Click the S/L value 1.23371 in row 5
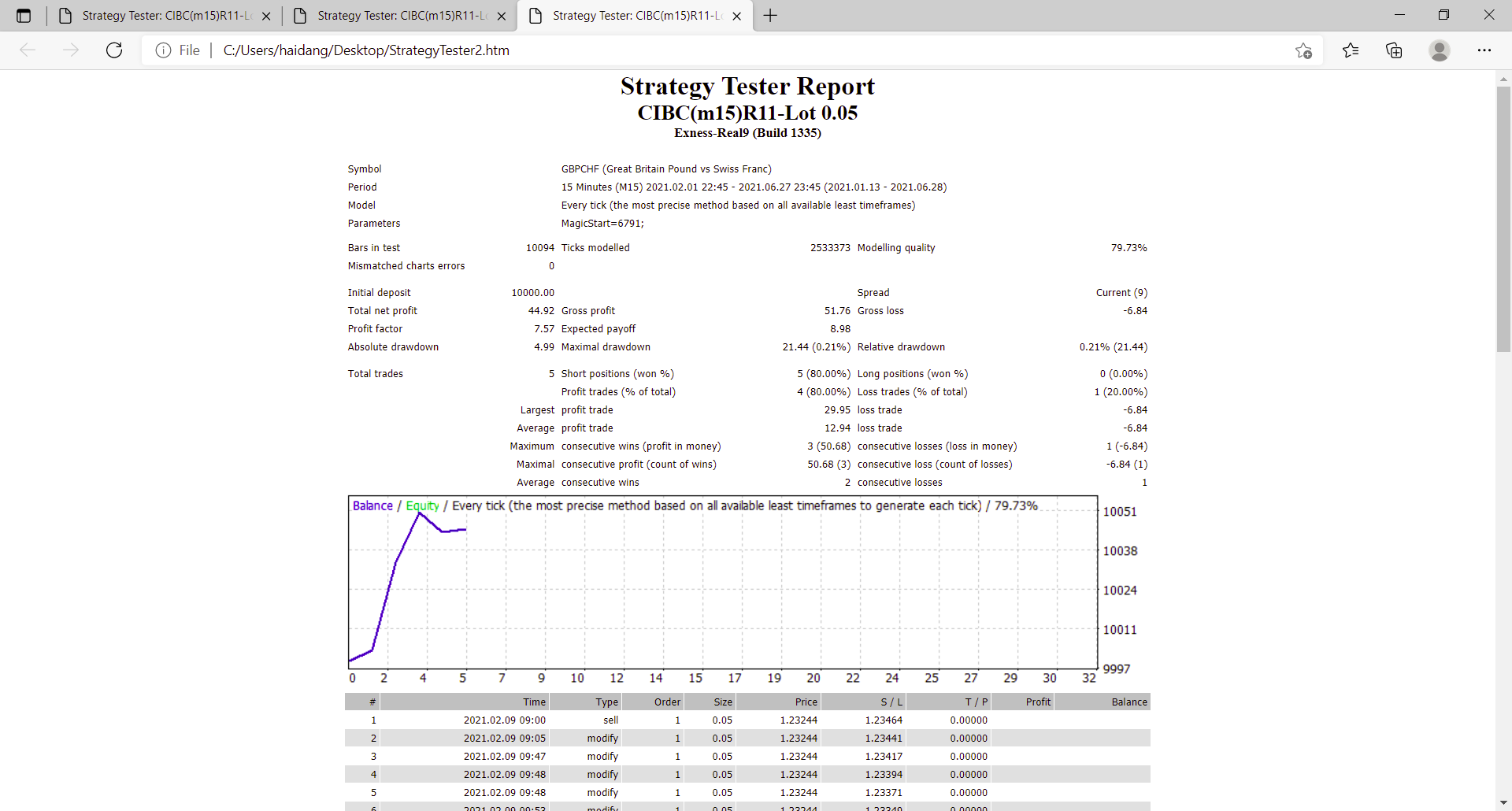The height and width of the screenshot is (811, 1512). coord(884,793)
